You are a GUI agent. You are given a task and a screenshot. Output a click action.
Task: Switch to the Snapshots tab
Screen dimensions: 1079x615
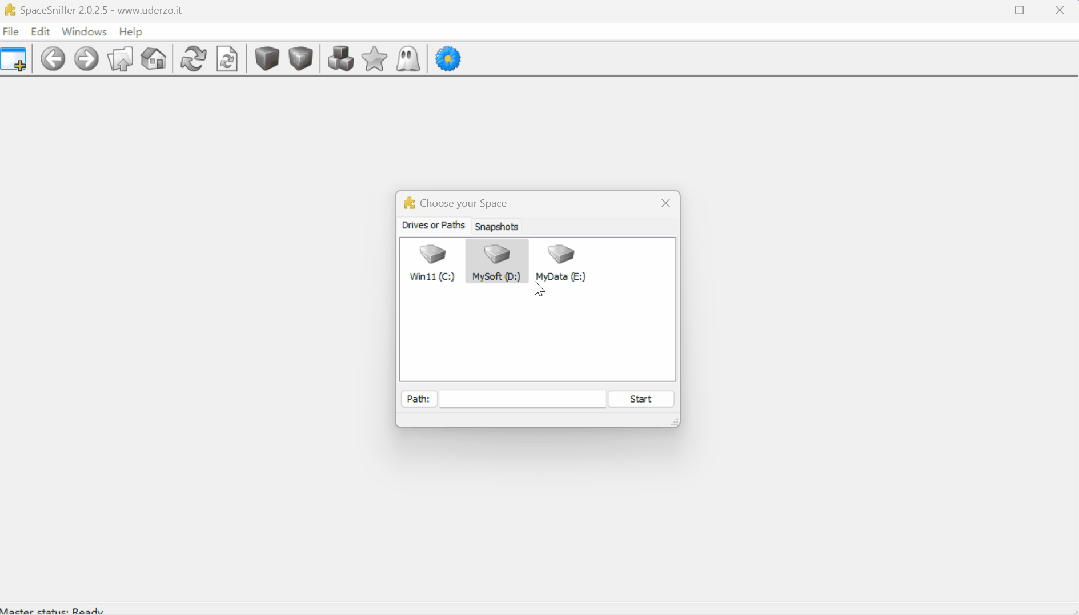coord(496,227)
